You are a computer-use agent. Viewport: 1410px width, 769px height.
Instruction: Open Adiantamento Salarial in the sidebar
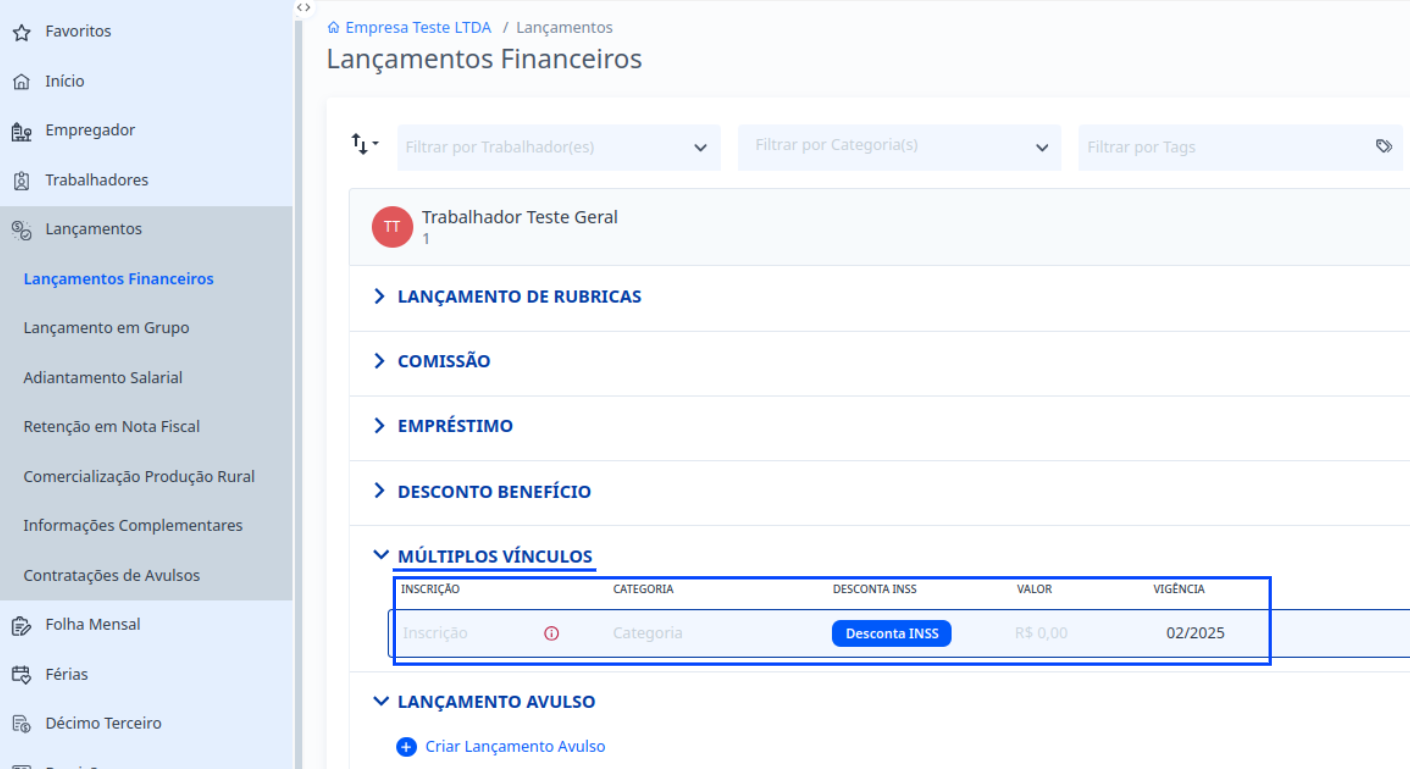tap(103, 378)
